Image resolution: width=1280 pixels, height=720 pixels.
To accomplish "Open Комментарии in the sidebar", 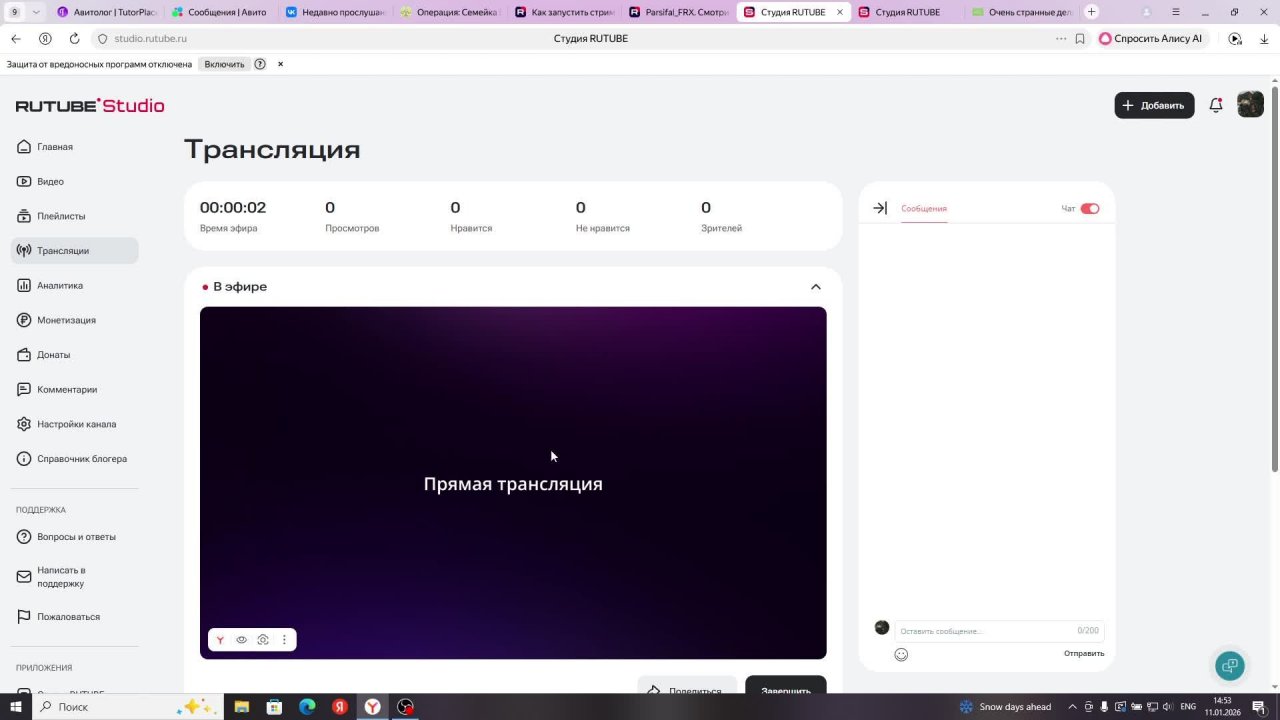I will click(74, 390).
